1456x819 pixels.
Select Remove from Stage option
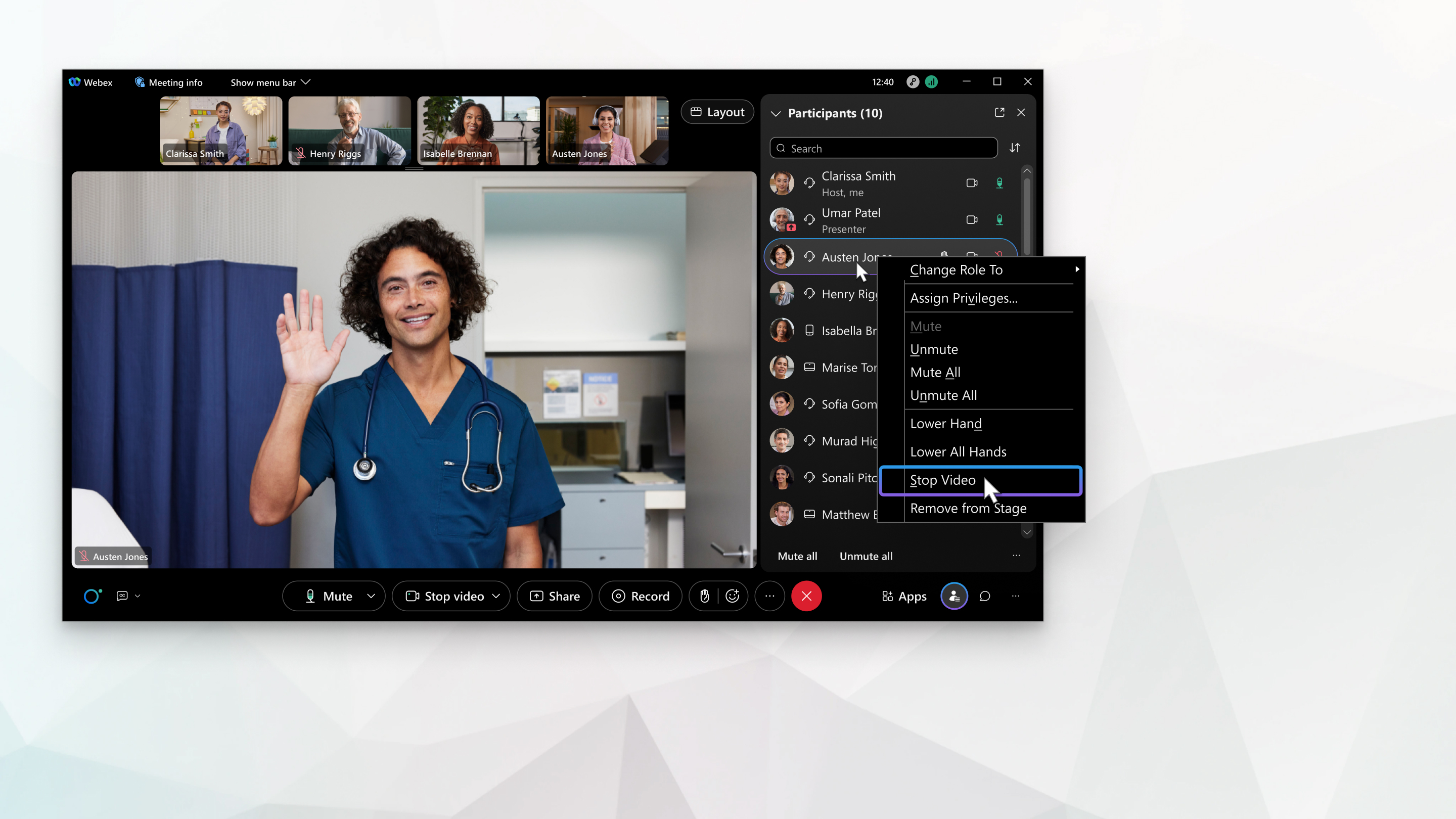968,507
